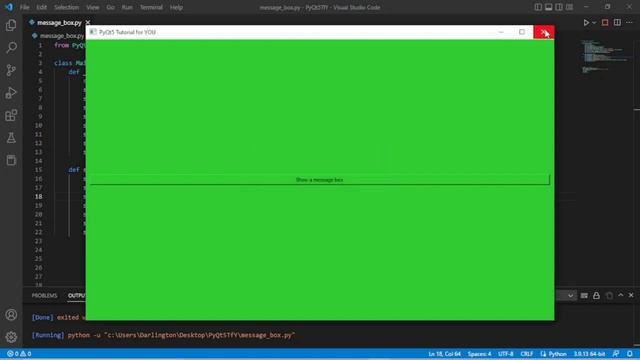640x360 pixels.
Task: Toggle primary side bar layout icon
Action: 538,7
